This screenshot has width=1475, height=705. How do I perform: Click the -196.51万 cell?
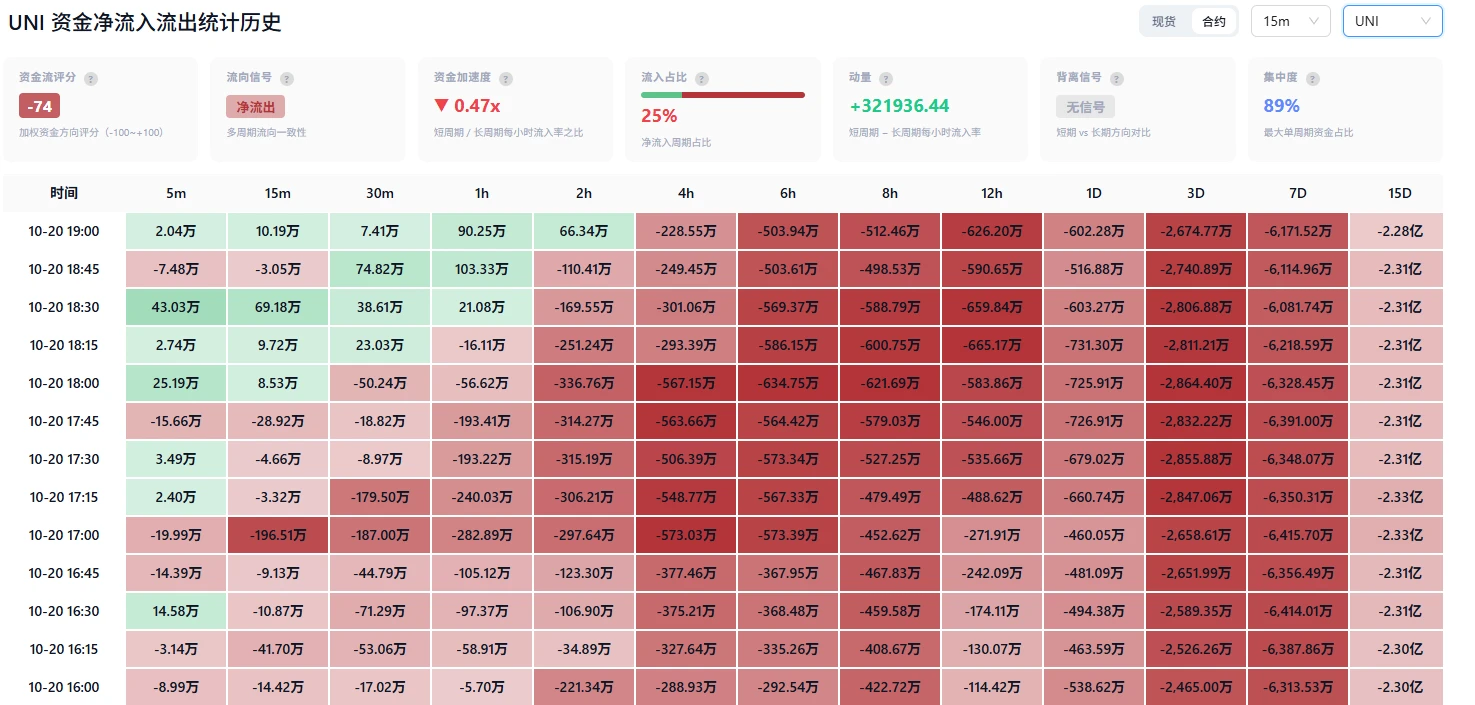pos(278,535)
